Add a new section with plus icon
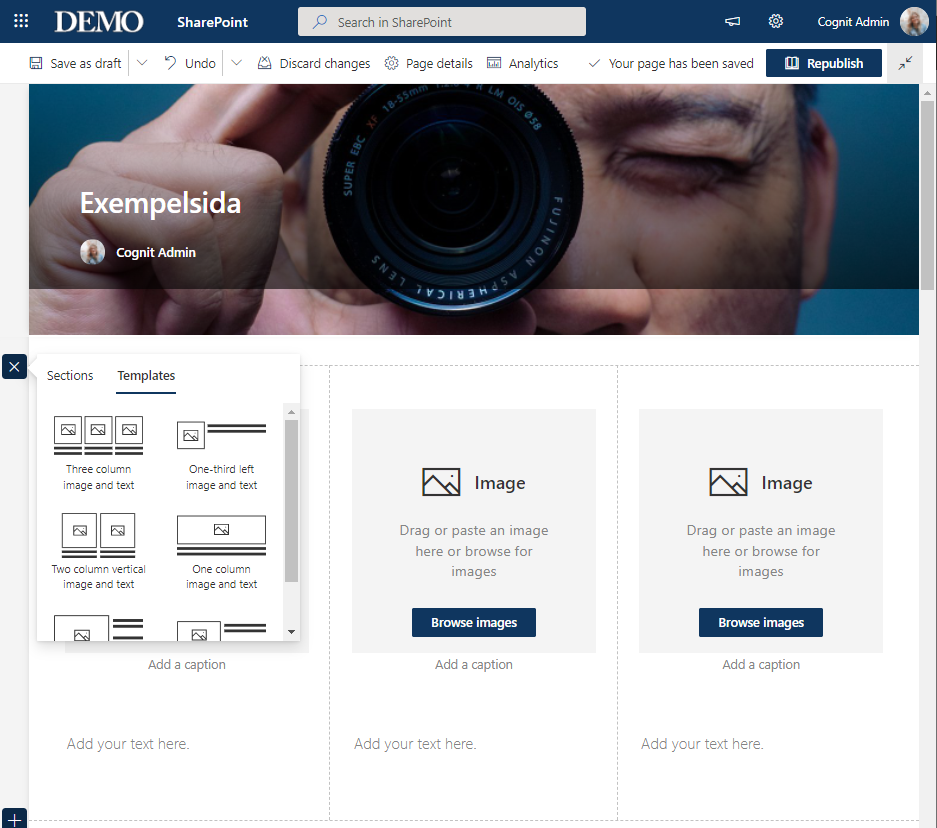 pos(14,819)
